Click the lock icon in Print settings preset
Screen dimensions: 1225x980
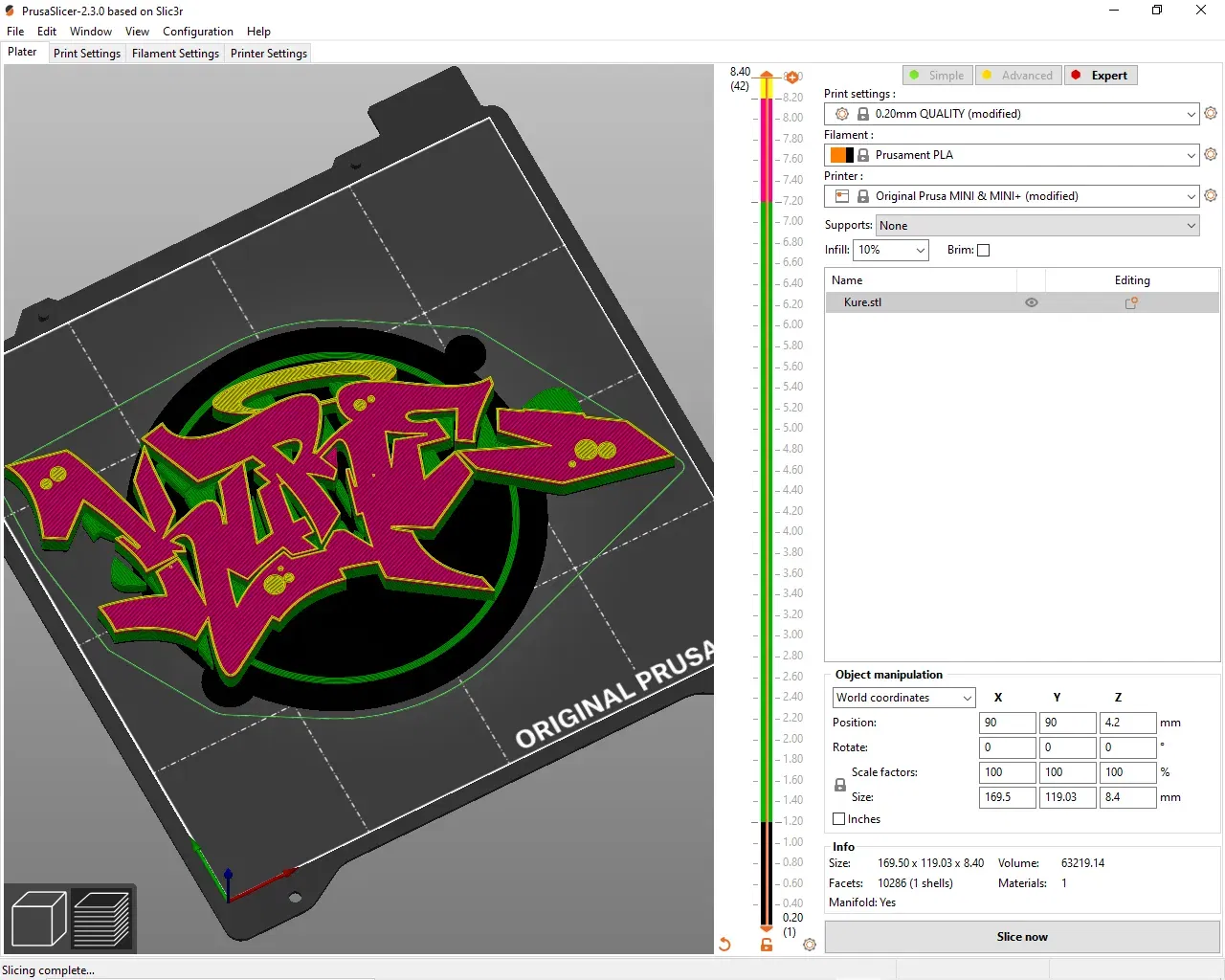tap(863, 114)
